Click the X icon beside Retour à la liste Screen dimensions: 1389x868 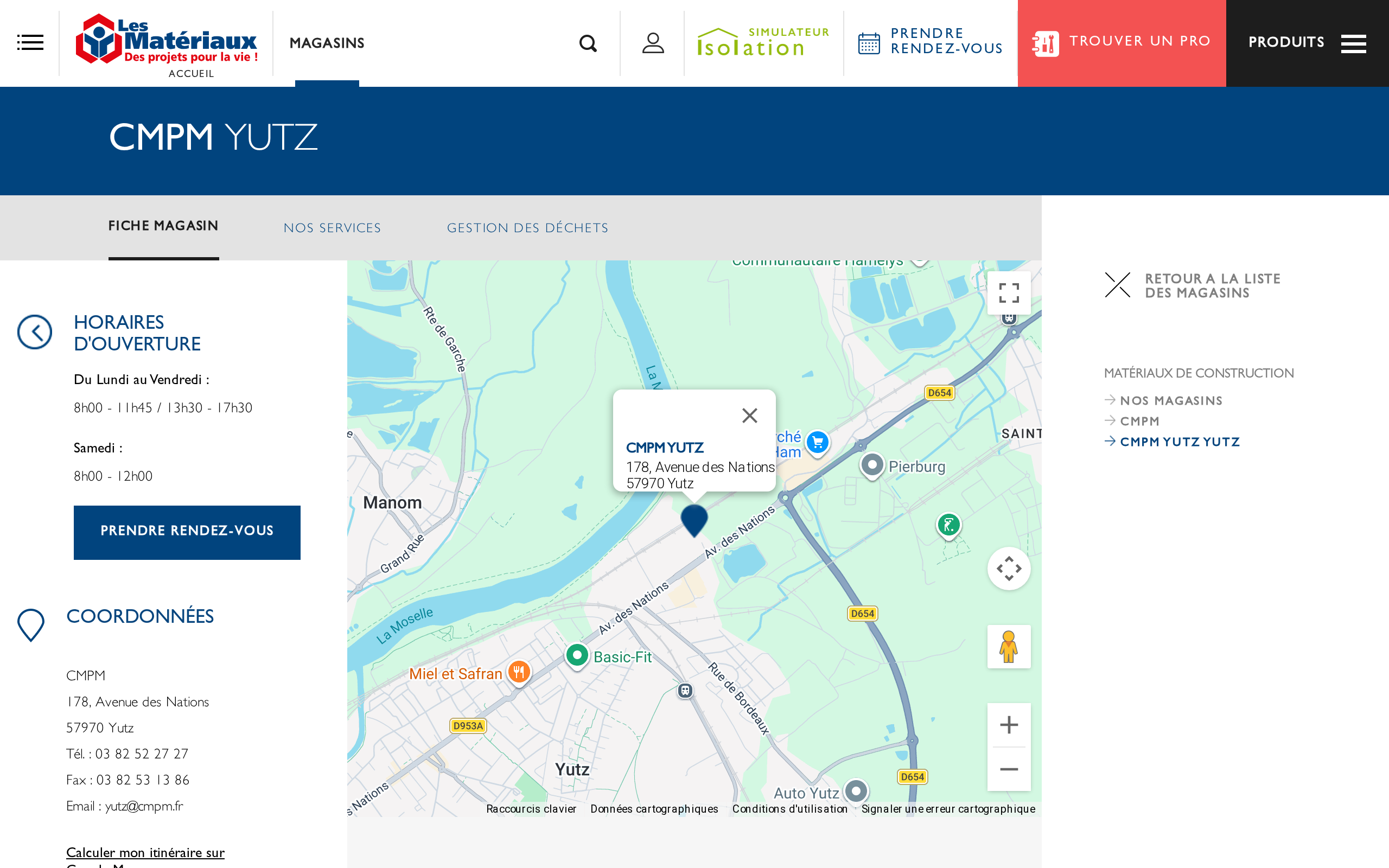1117,285
